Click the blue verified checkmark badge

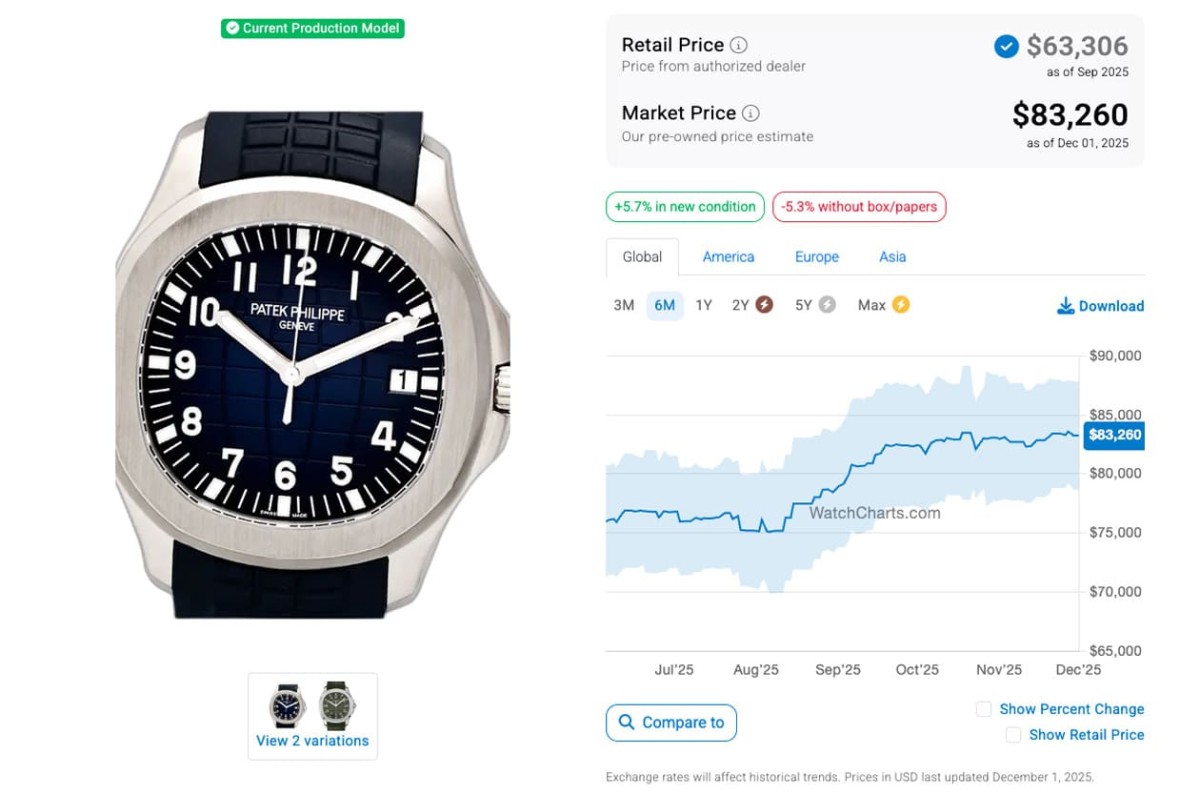pos(1006,46)
